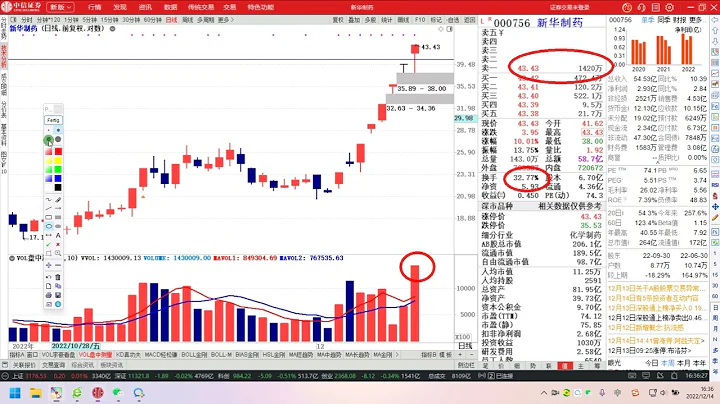The width and height of the screenshot is (720, 404).
Task: Toggle the 自选 watchlist button
Action: (x=453, y=20)
